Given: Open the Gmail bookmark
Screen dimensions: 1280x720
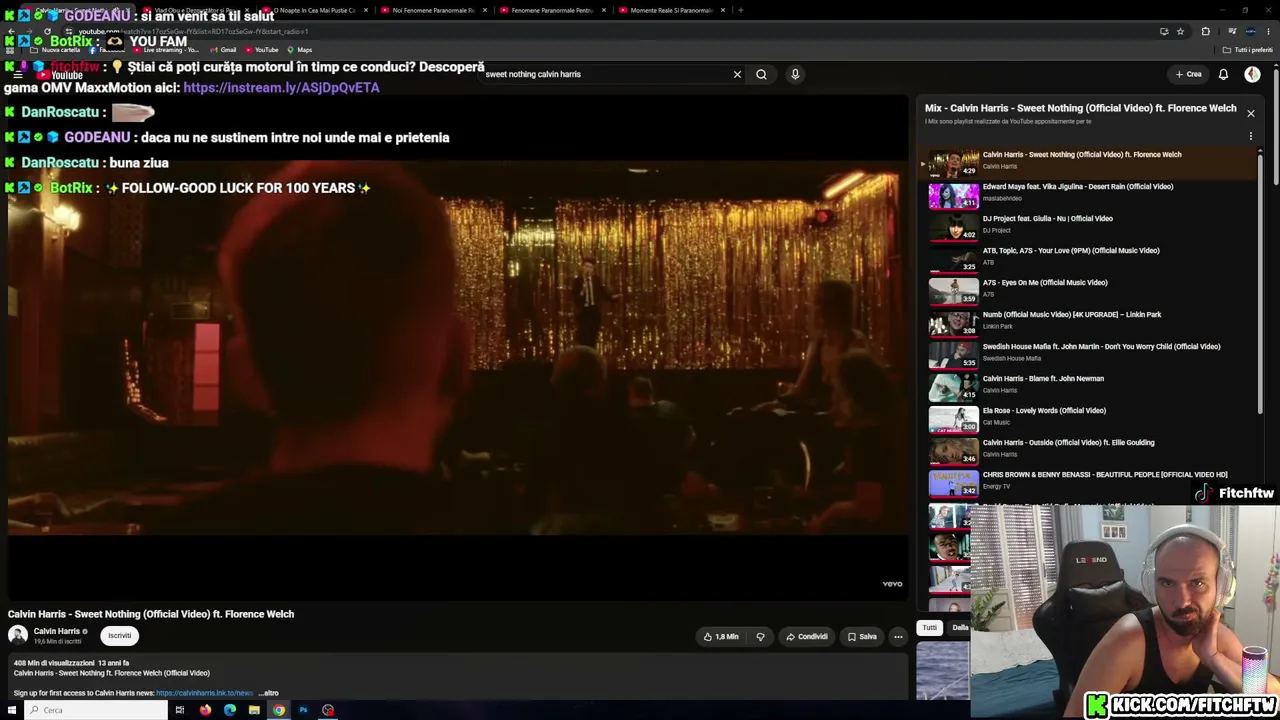Looking at the screenshot, I should pyautogui.click(x=224, y=50).
